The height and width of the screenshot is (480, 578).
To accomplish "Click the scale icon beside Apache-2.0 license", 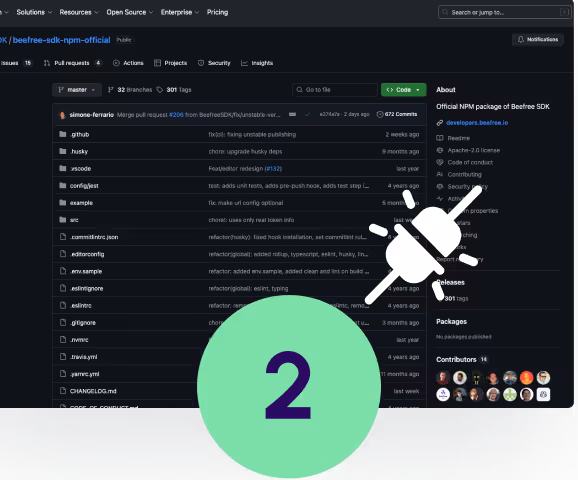I will pyautogui.click(x=440, y=150).
